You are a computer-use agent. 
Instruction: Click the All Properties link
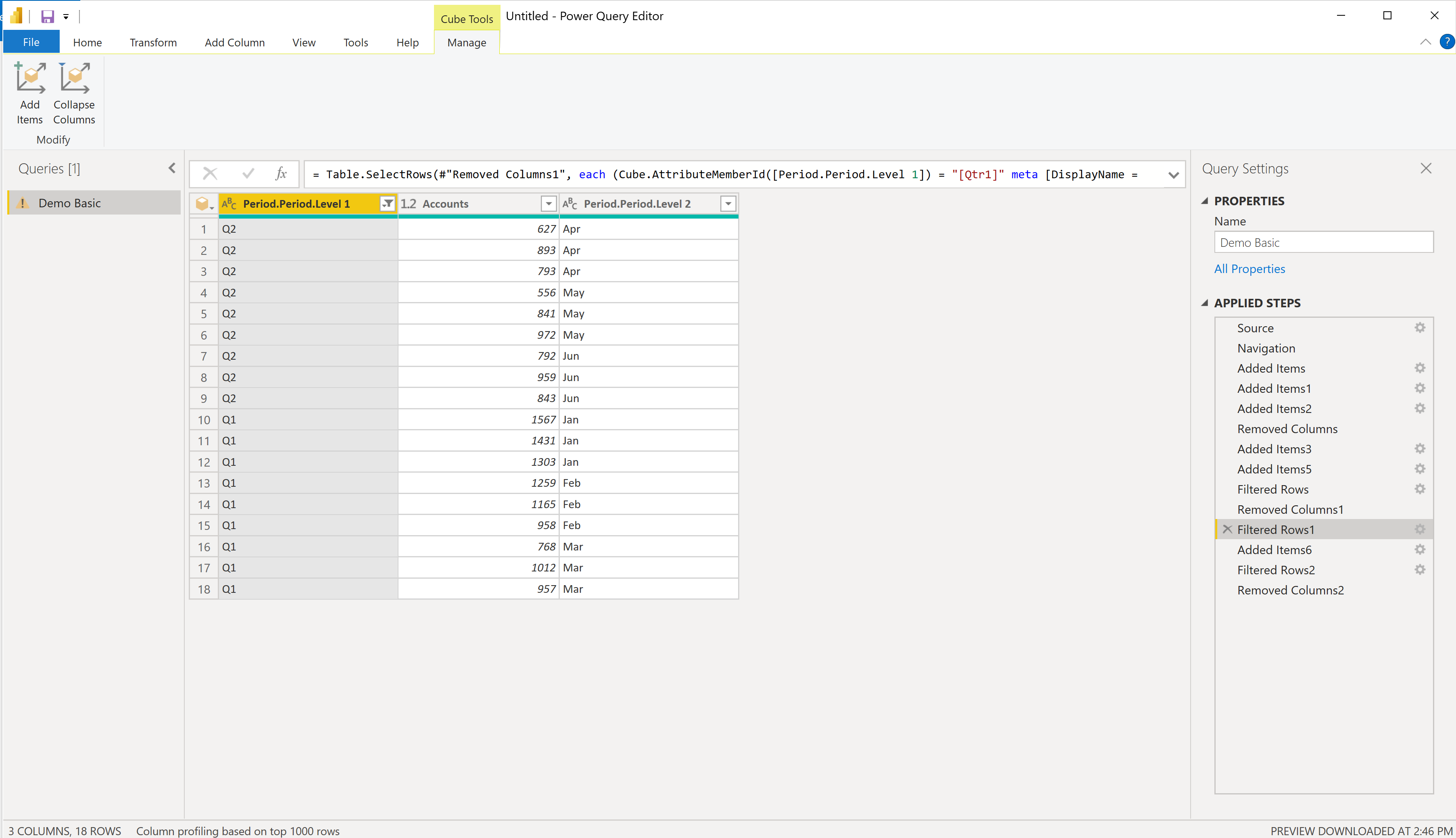pos(1249,269)
